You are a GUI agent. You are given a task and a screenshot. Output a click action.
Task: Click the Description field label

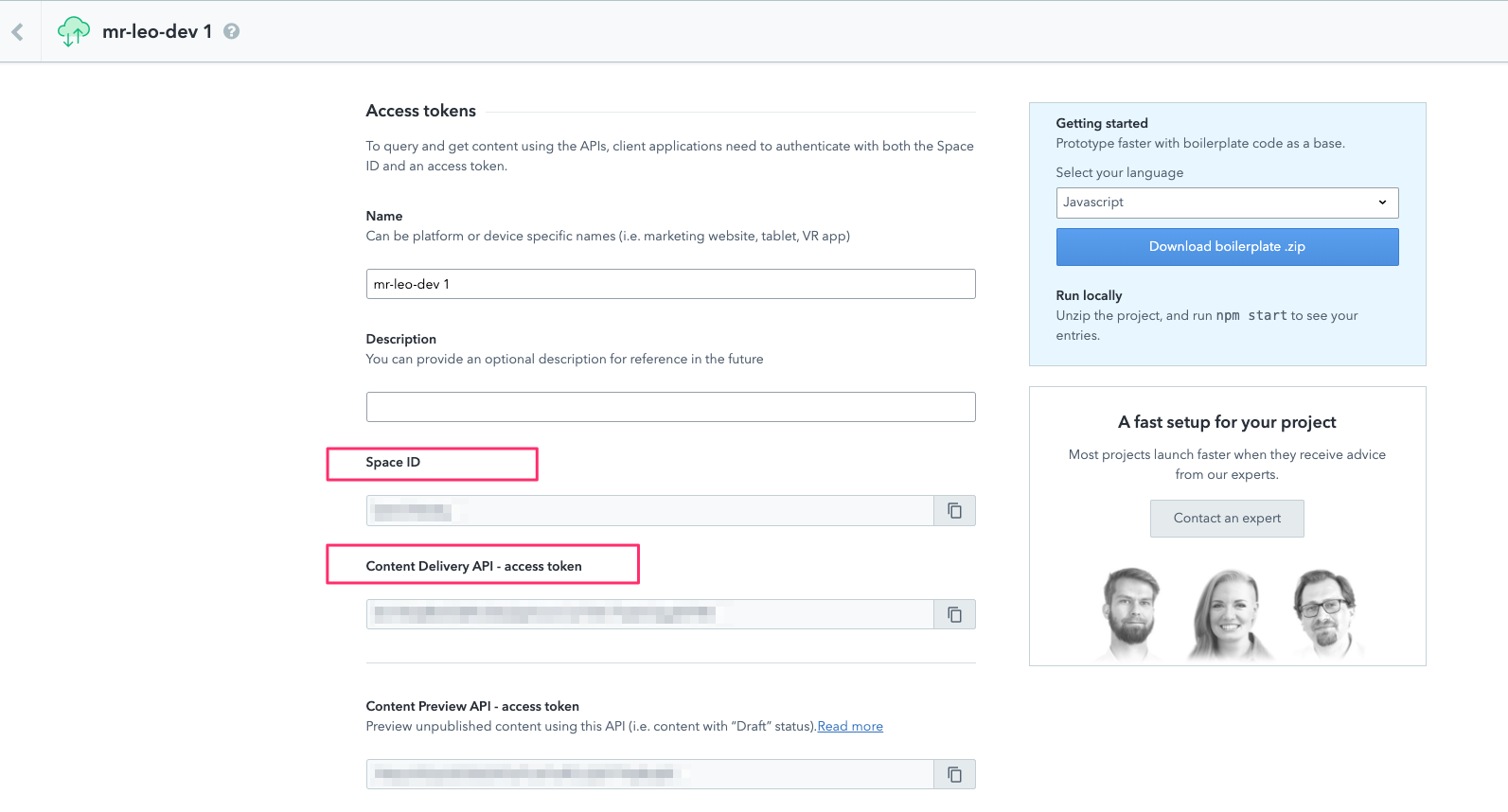tap(401, 339)
